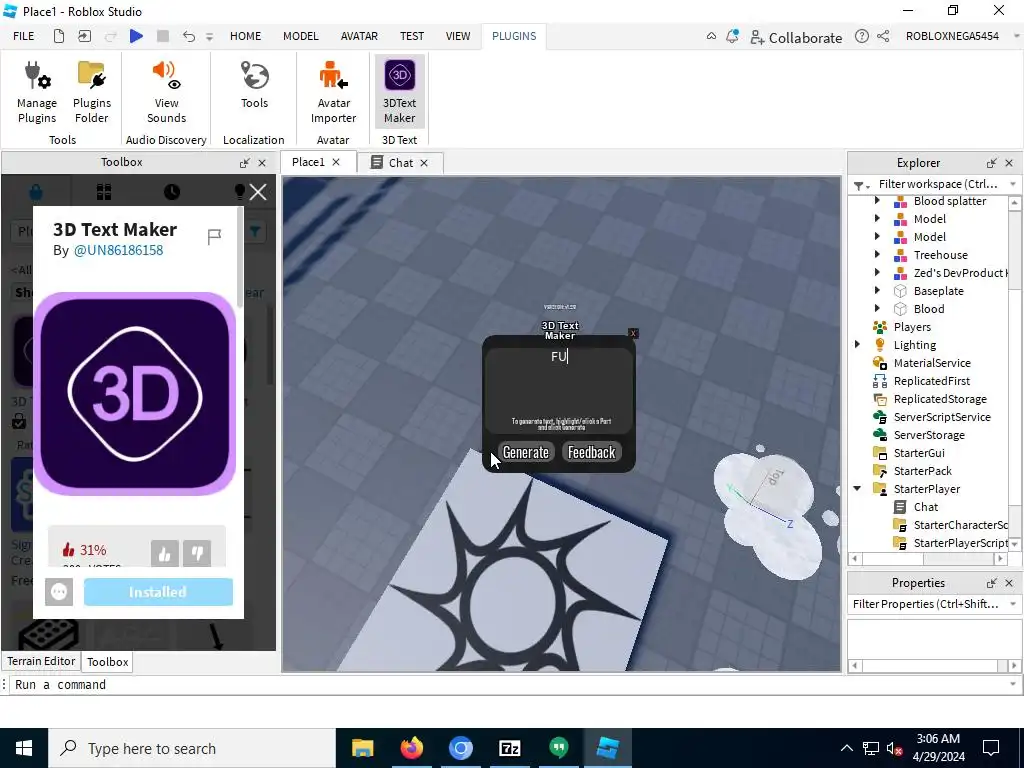Open the Filter Properties dropdown arrow
The width and height of the screenshot is (1024, 768).
(1013, 604)
